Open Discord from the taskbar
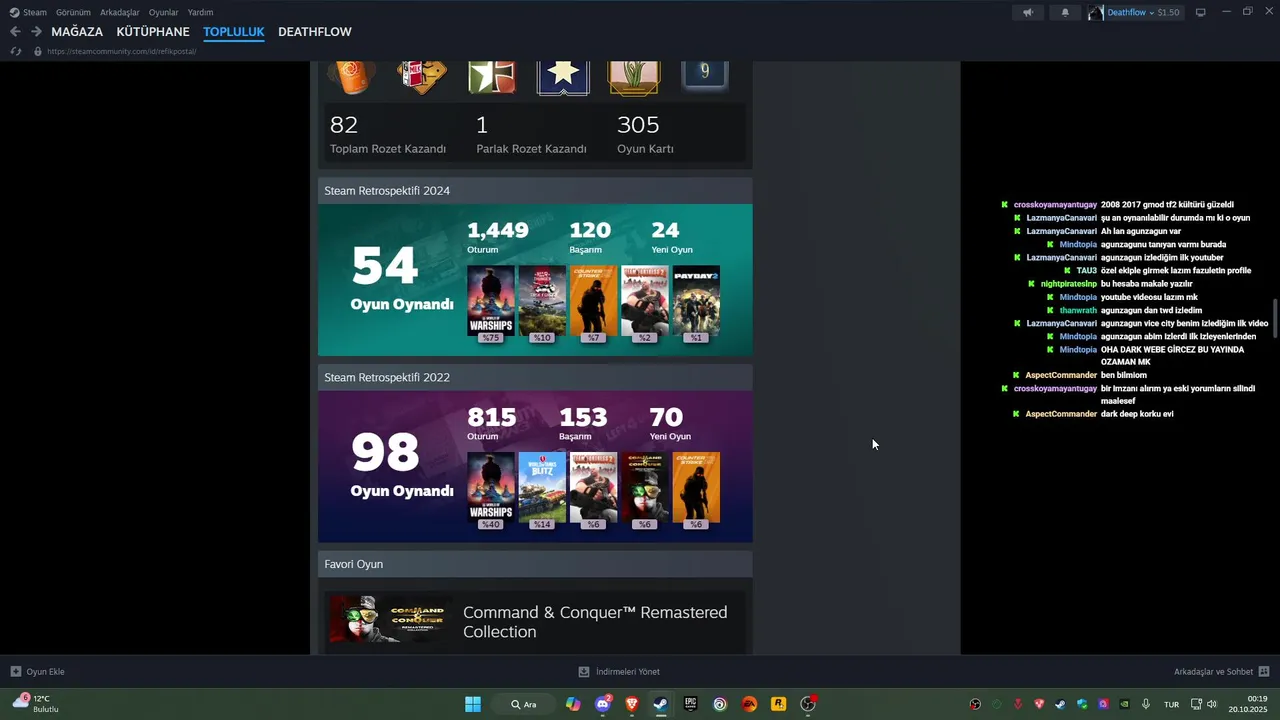Screen dimensions: 1280x720 point(603,704)
